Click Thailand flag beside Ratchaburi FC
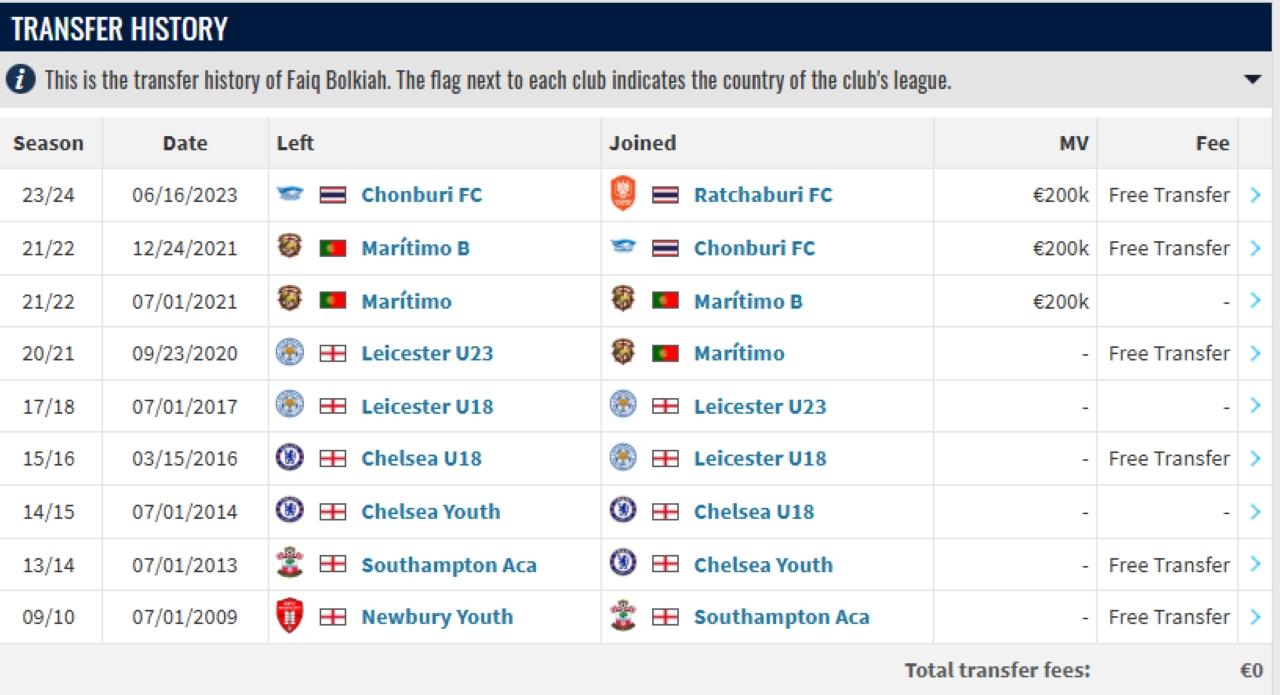This screenshot has height=695, width=1280. (665, 195)
